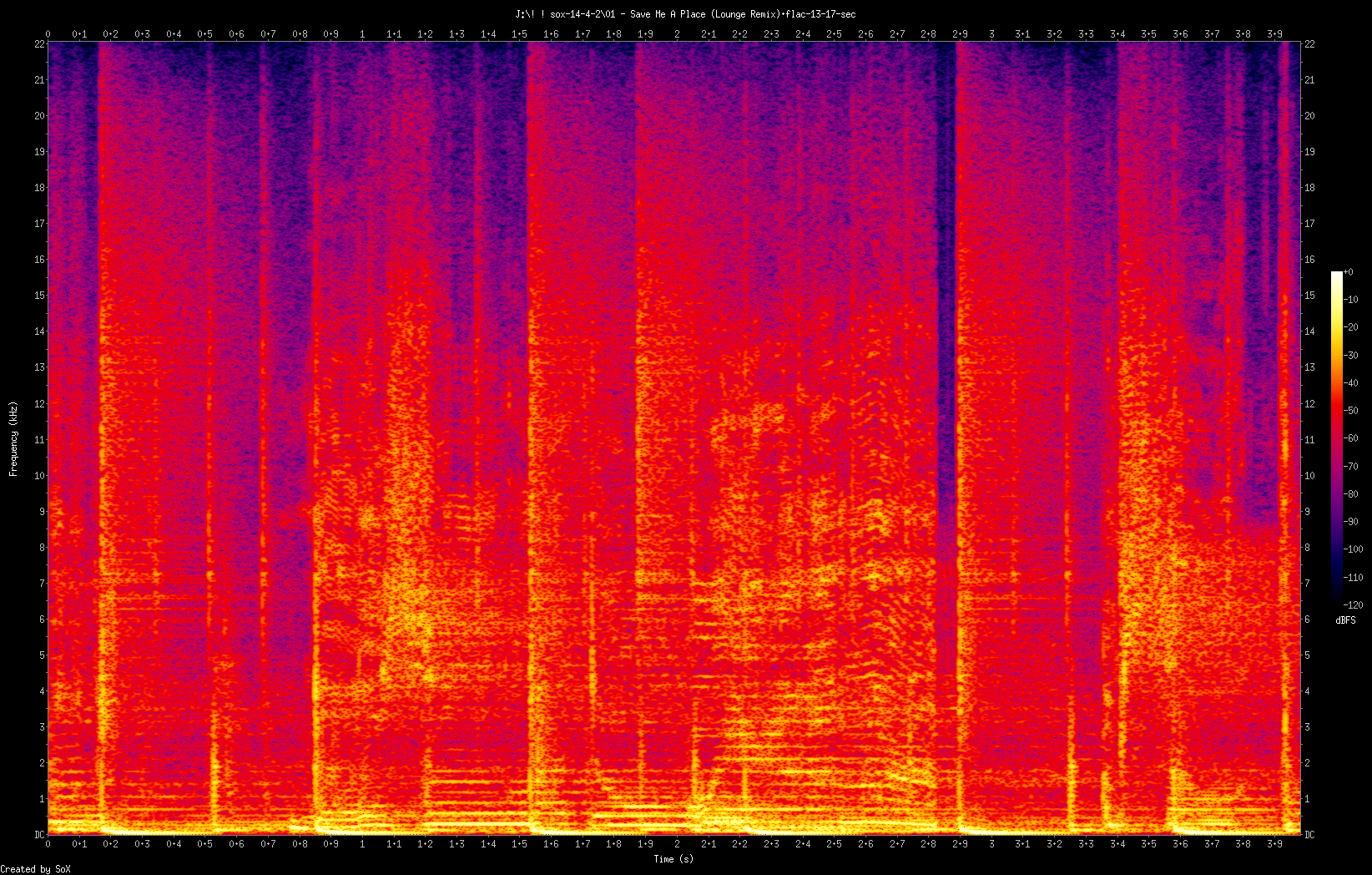Screen dimensions: 1372x875
Task: Click '22' on the right frequency axis
Action: pos(1309,44)
